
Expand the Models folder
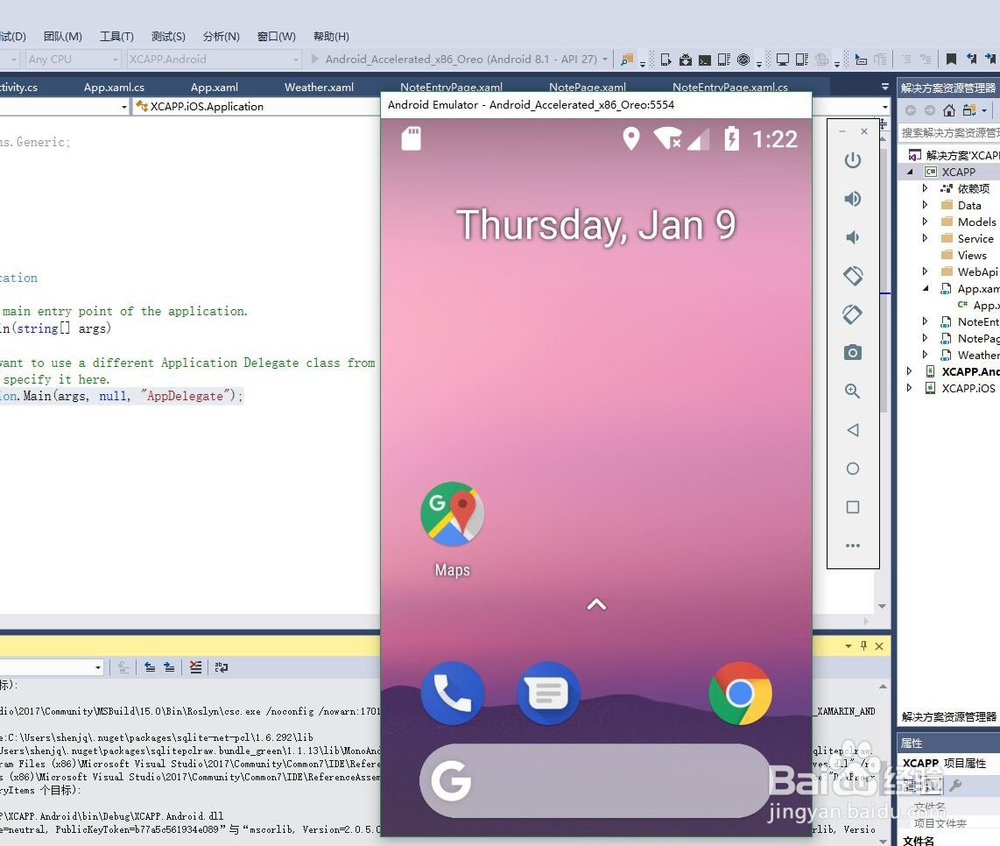point(925,221)
